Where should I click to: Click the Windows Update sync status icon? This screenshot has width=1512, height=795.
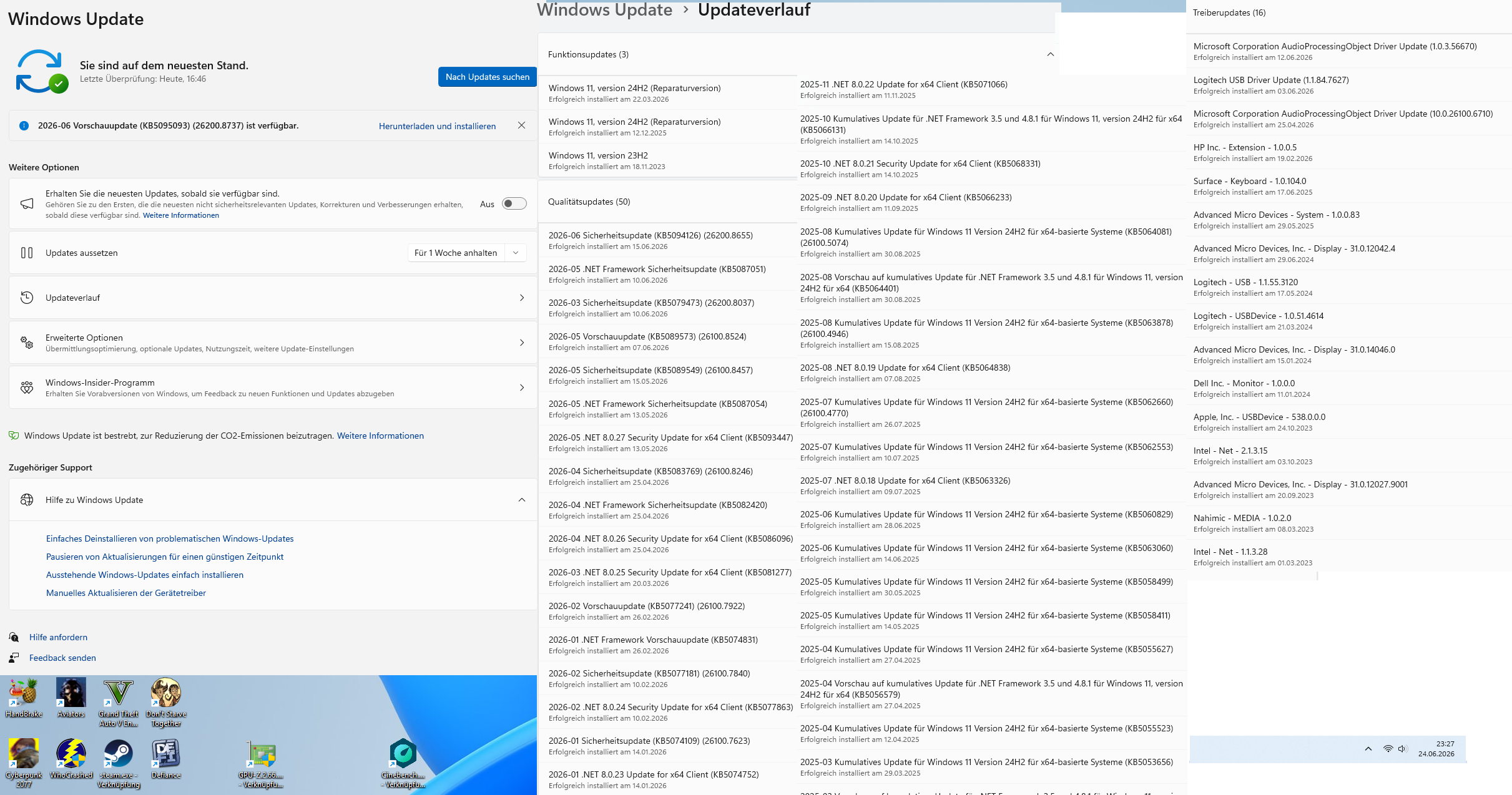(42, 71)
